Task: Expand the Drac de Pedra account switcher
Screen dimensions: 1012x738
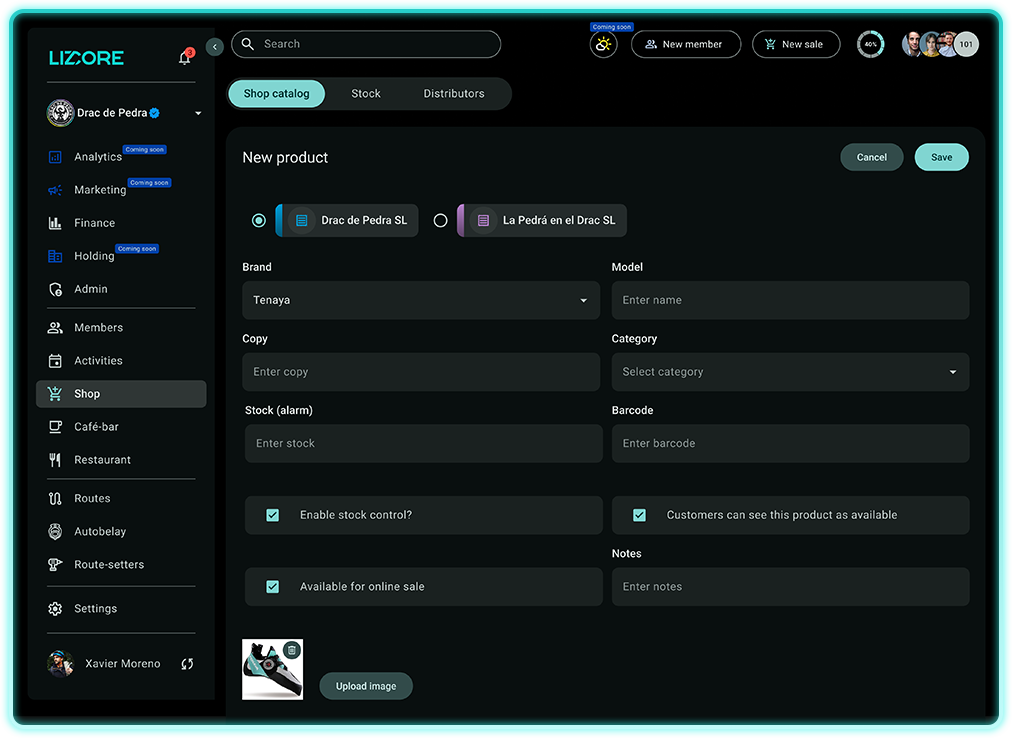Action: (198, 114)
